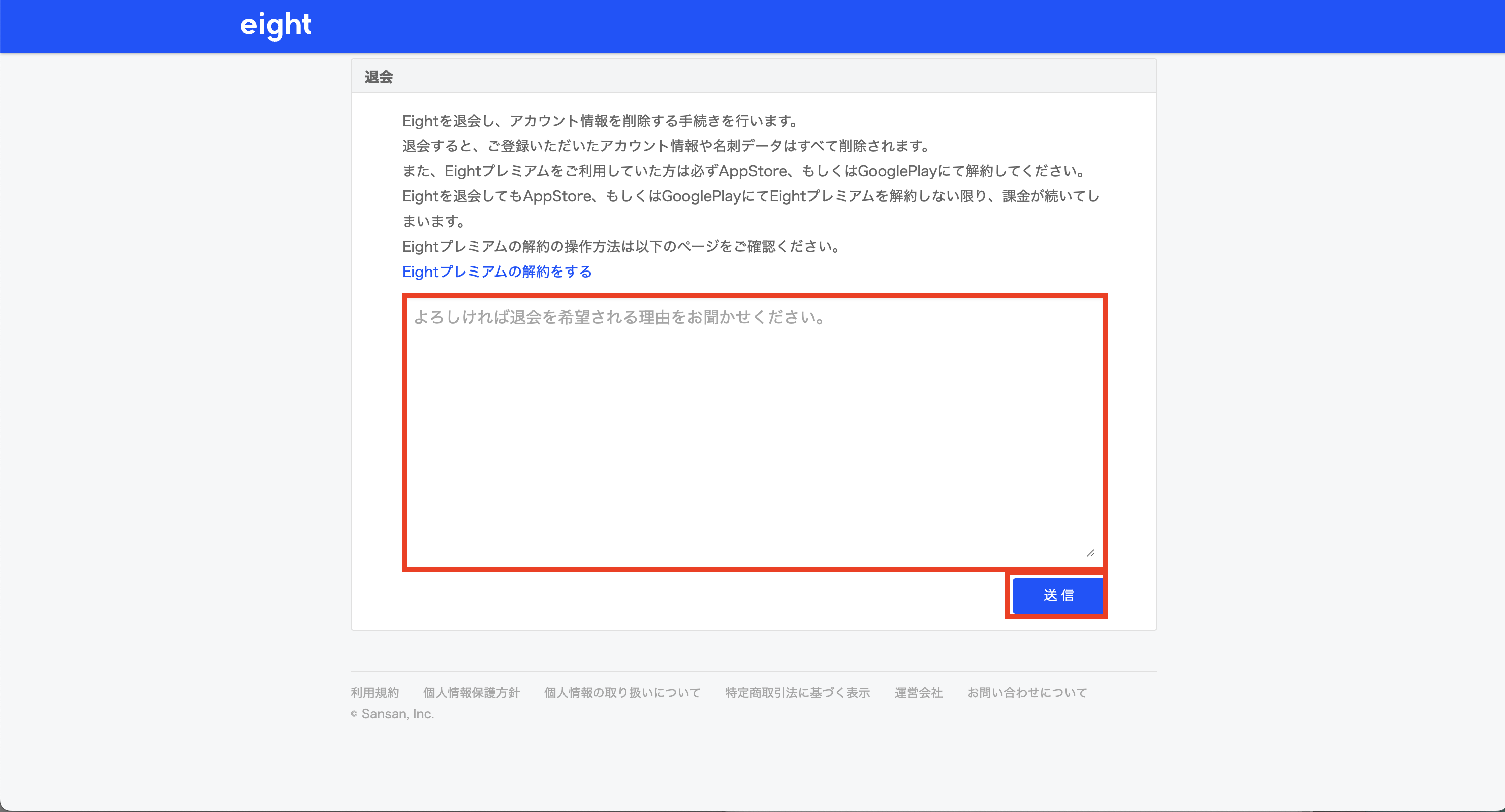Open the 個人情報保護方針 page

(471, 692)
